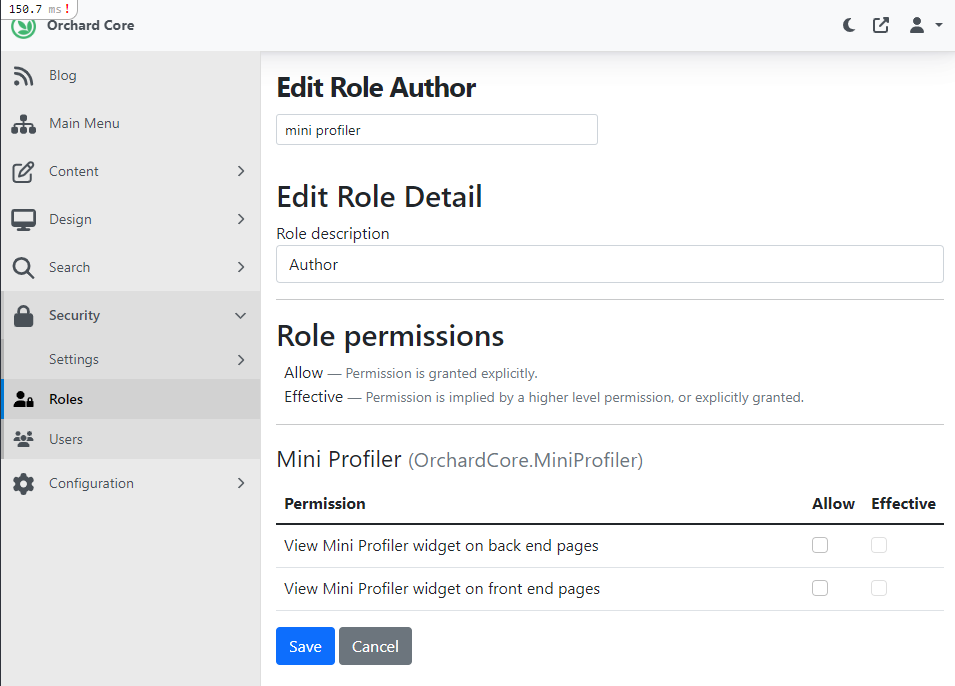Open the Settings submenu under Security
955x686 pixels.
[x=130, y=359]
